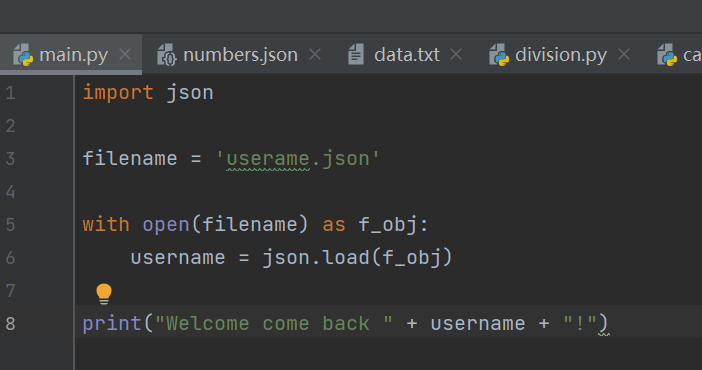This screenshot has width=702, height=370.
Task: Click the main.py Python file icon
Action: 23,55
